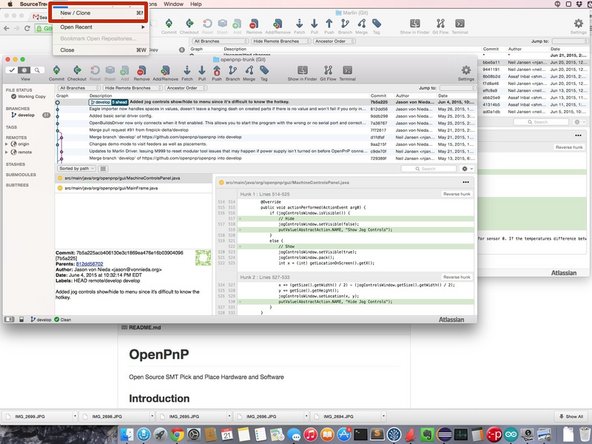
Task: Open diff options gear dropdown in openpnp-trunk
Action: click(x=467, y=169)
